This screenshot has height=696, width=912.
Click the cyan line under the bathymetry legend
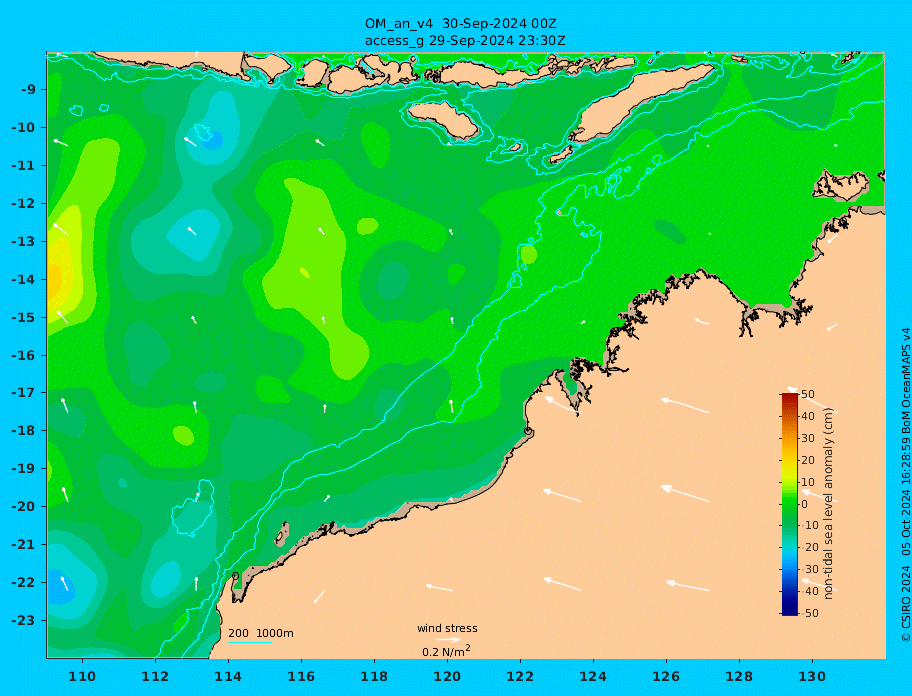coord(250,642)
